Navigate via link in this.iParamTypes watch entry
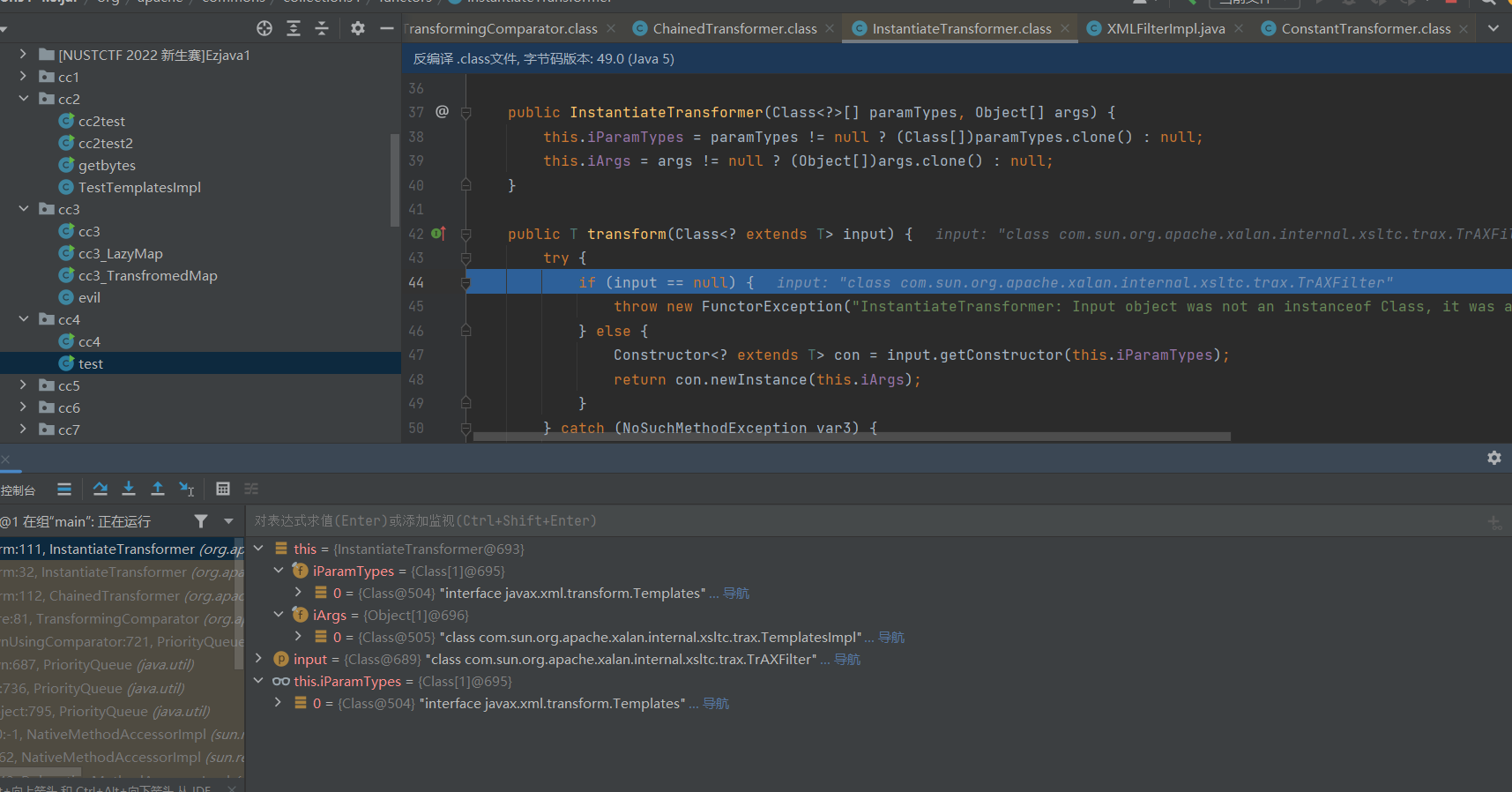This screenshot has height=792, width=1512. [x=716, y=704]
